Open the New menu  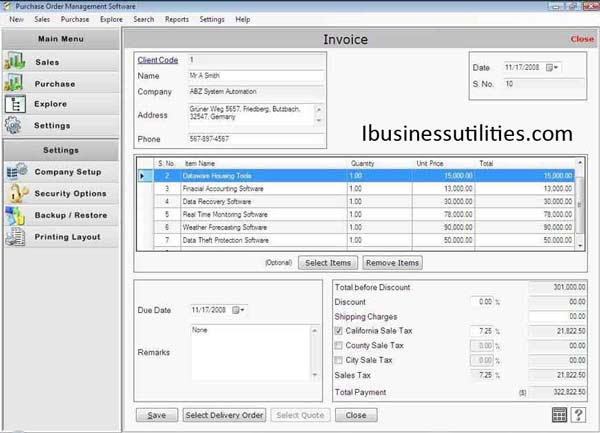coord(16,19)
